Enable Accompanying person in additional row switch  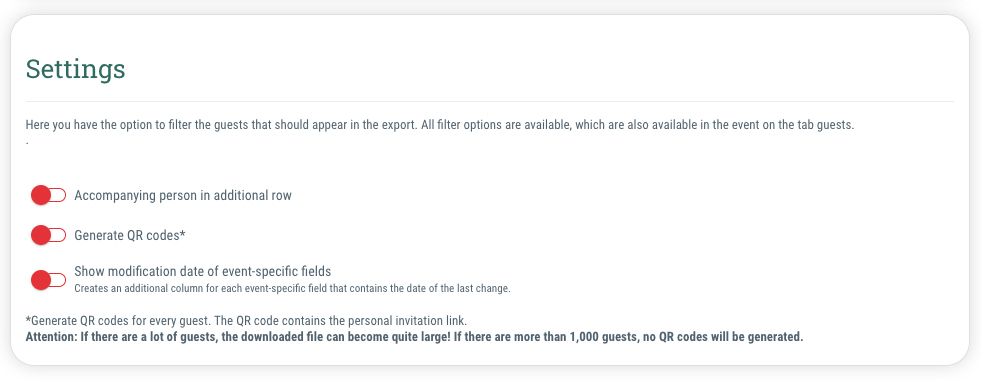[x=48, y=195]
